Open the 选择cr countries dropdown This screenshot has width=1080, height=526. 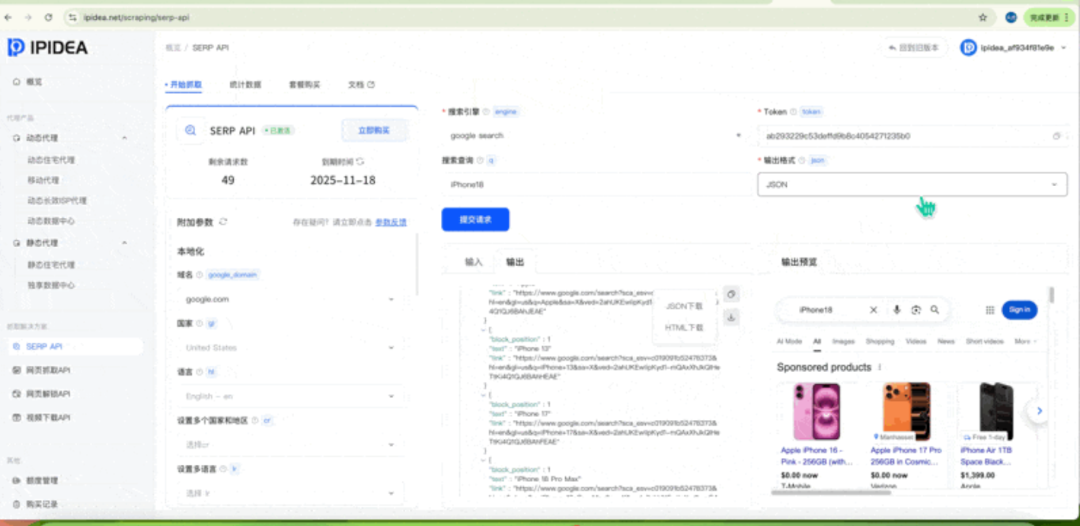[x=291, y=445]
